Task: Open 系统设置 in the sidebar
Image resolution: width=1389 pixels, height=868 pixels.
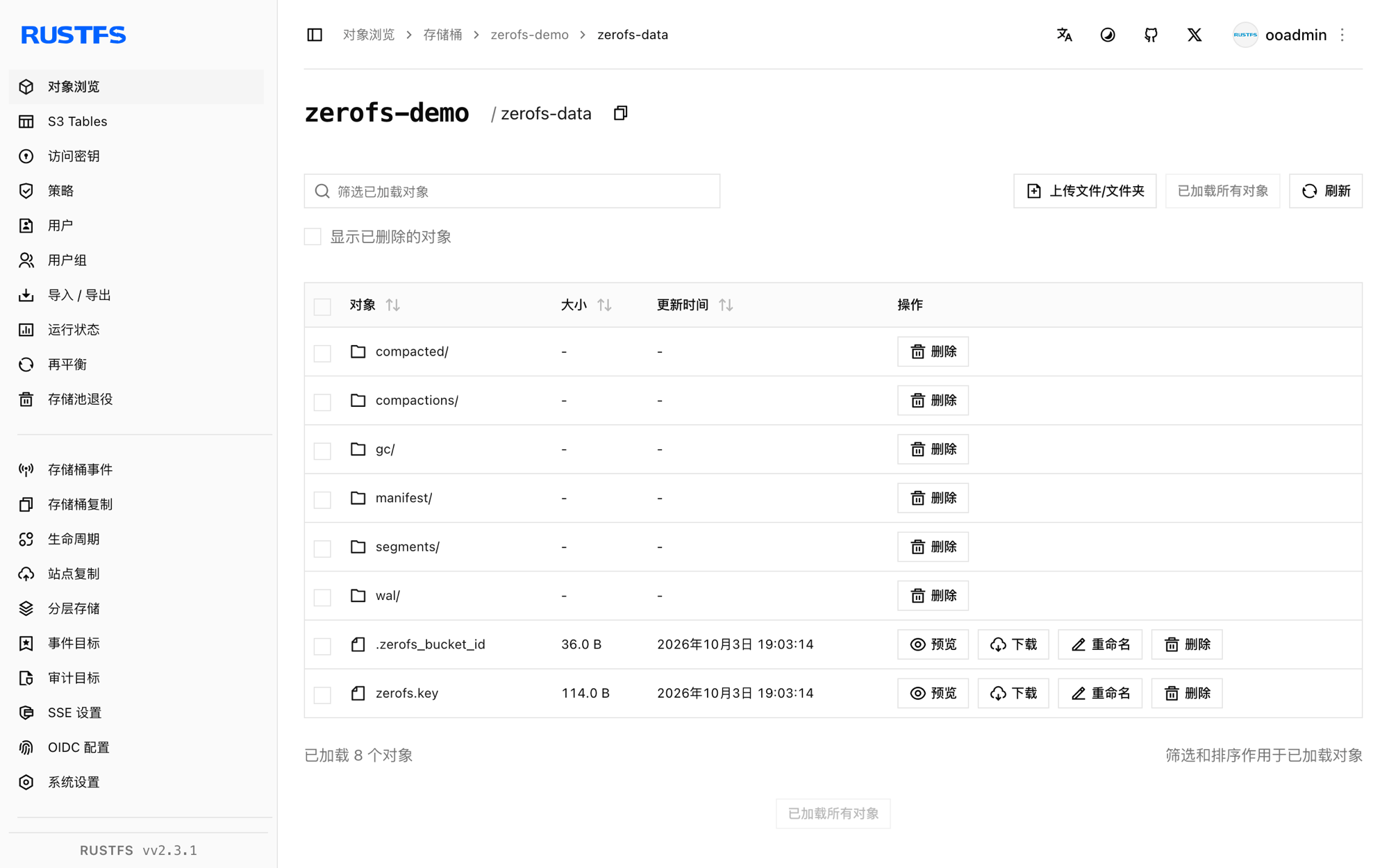Action: (x=136, y=782)
